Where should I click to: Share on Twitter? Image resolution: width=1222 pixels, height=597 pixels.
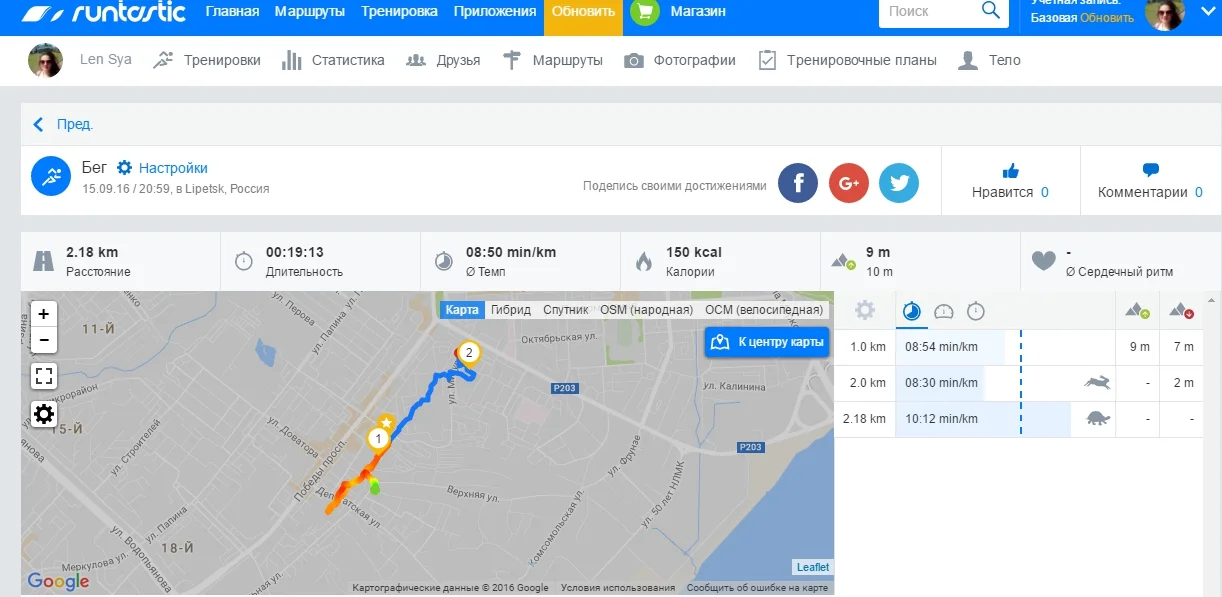pyautogui.click(x=899, y=183)
